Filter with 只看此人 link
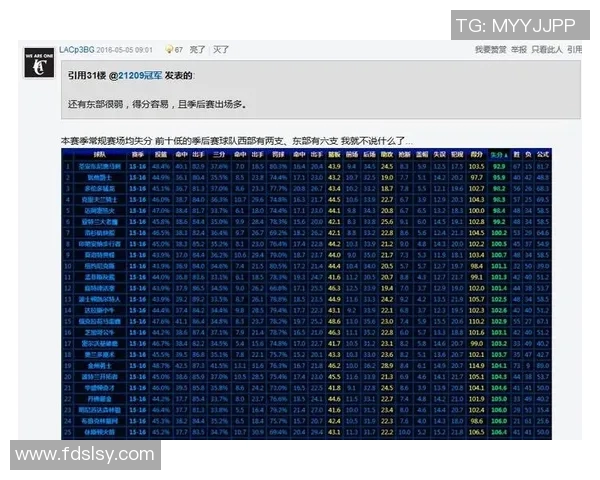Image resolution: width=600 pixels, height=480 pixels. (547, 50)
